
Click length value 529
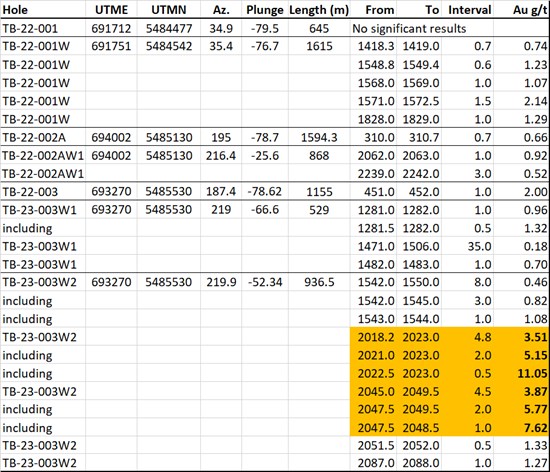pos(319,210)
